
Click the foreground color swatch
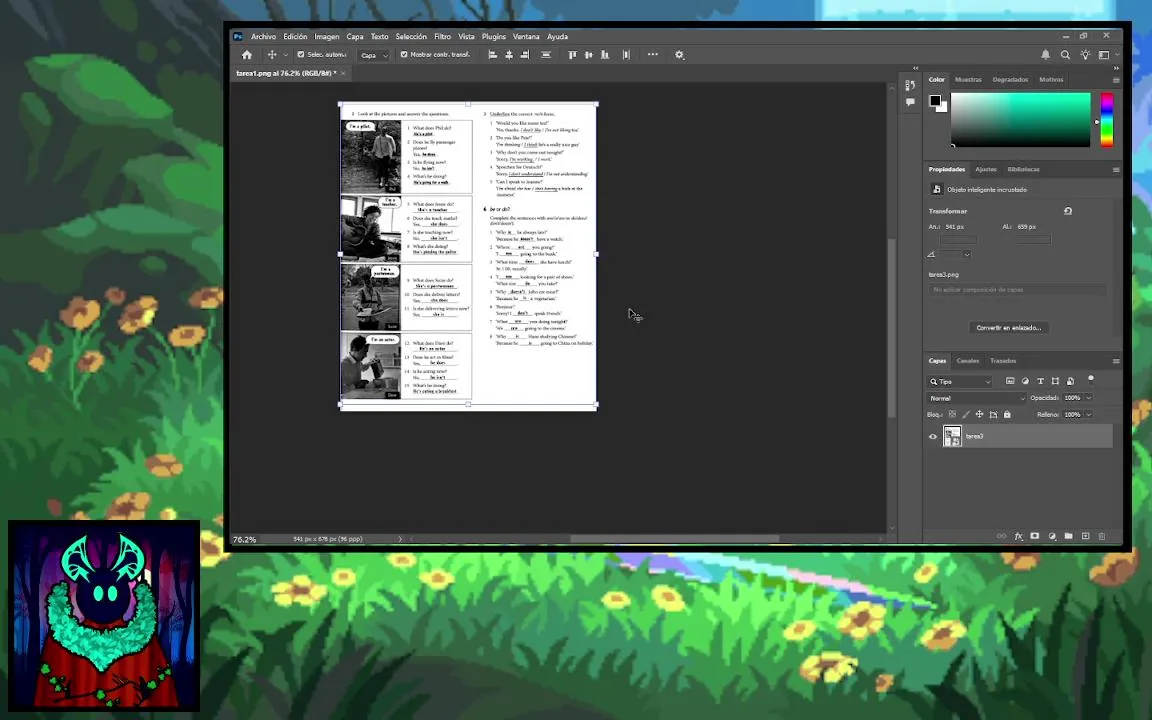tap(935, 101)
